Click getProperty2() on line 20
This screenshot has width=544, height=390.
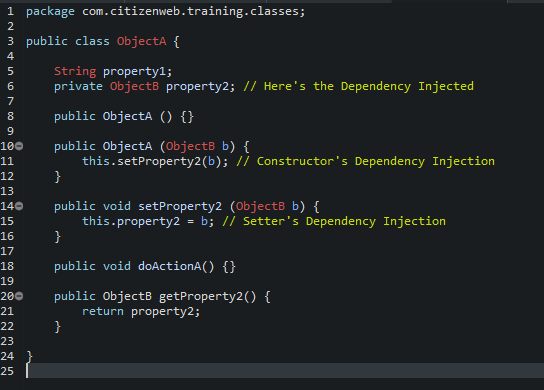[x=207, y=297]
